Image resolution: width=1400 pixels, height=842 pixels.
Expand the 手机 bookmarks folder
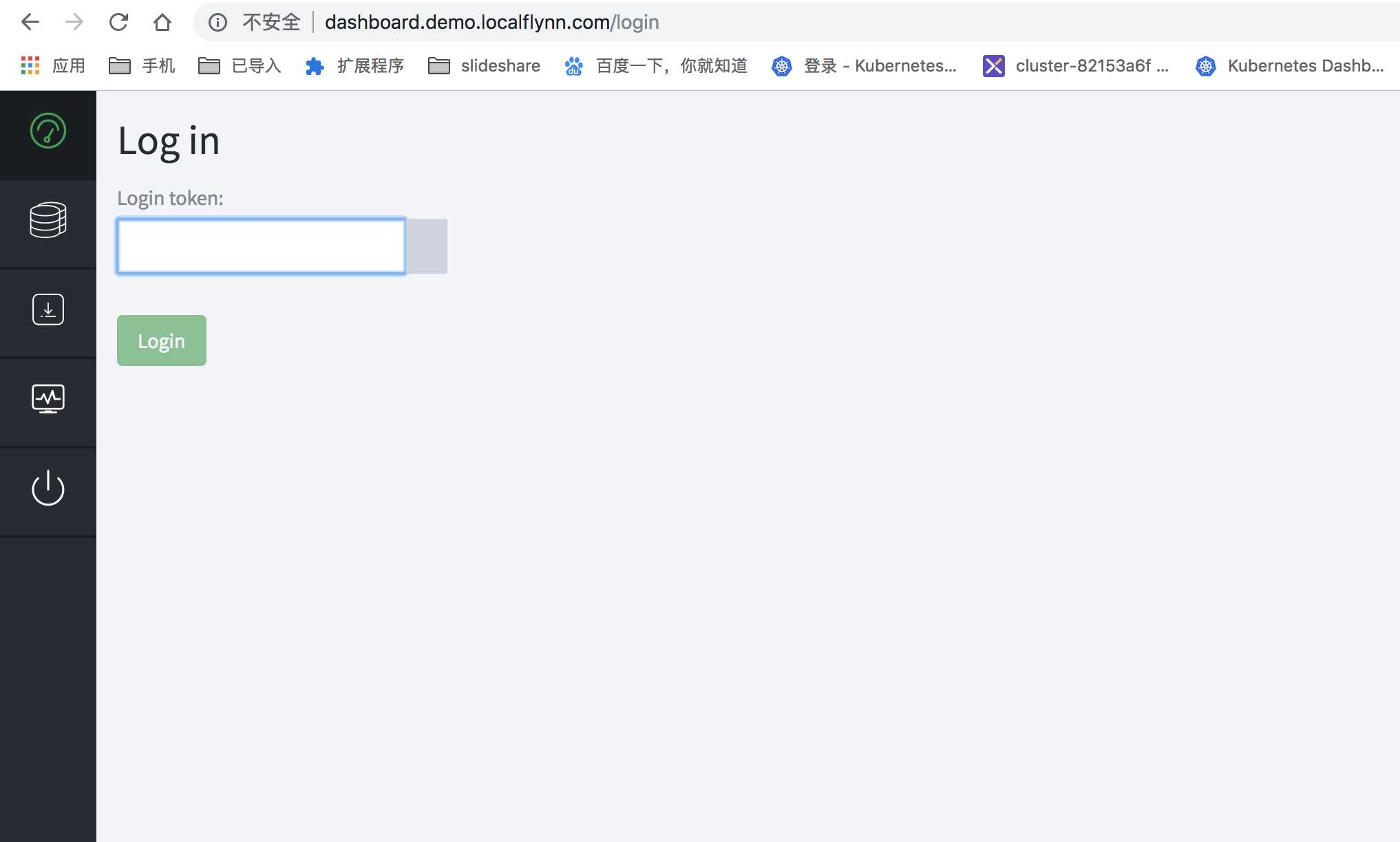(x=142, y=66)
